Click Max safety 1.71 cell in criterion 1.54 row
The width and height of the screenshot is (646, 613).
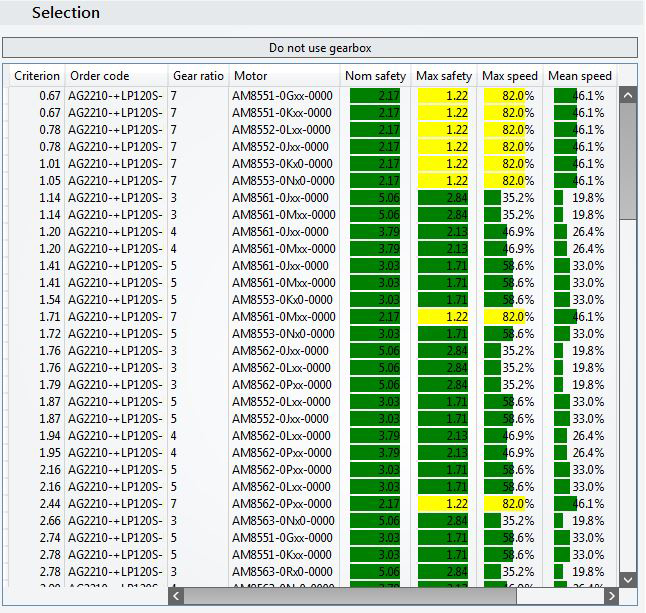point(444,299)
